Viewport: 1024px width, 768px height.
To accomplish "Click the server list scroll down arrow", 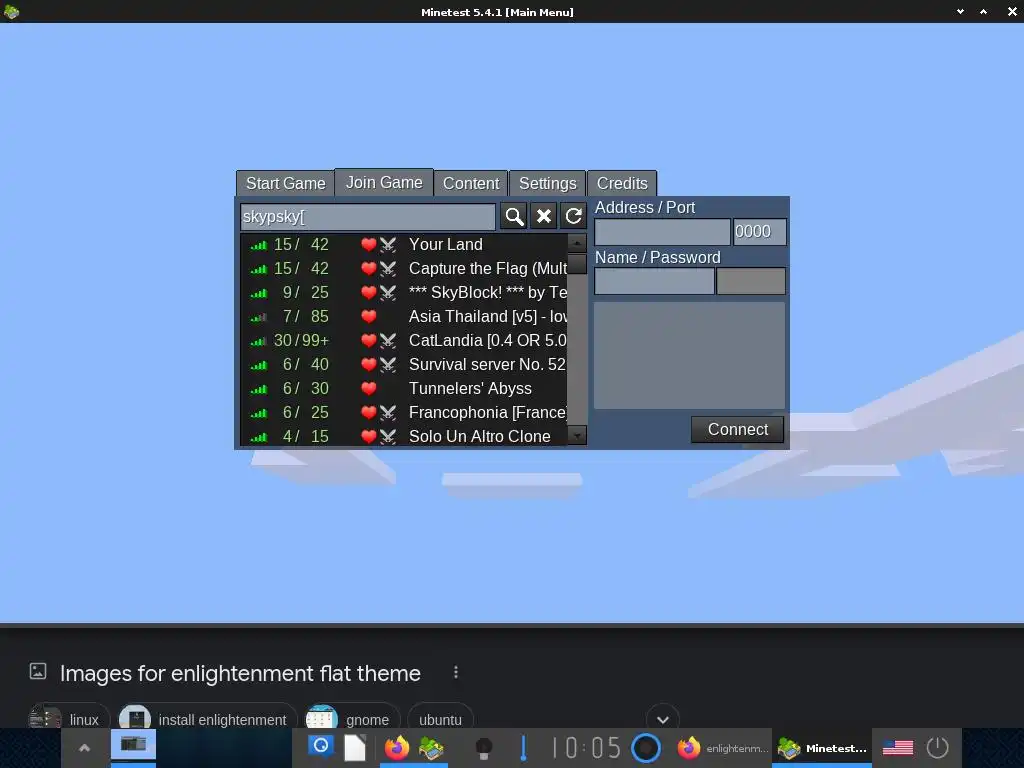I will pos(577,436).
